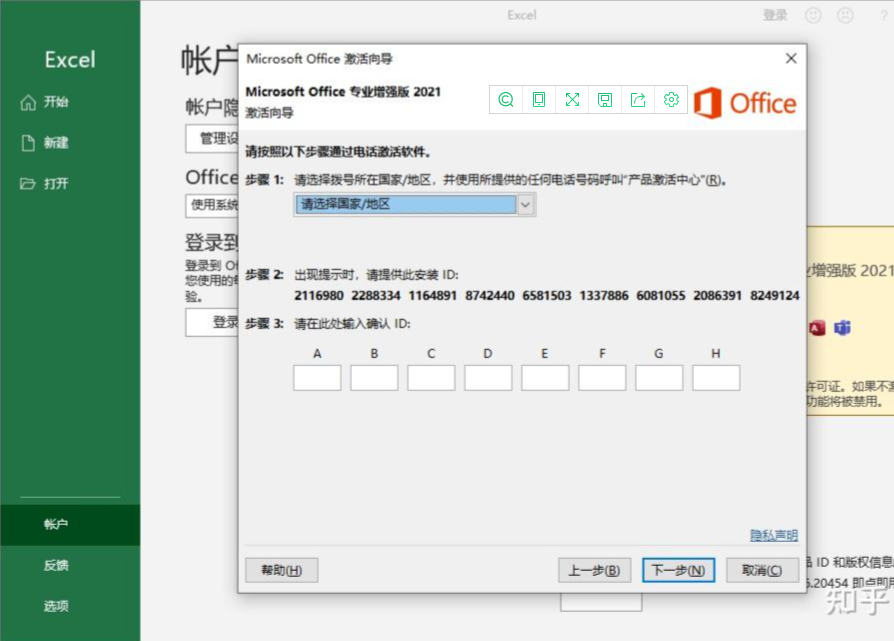Click confirmation ID input box H

click(x=716, y=378)
